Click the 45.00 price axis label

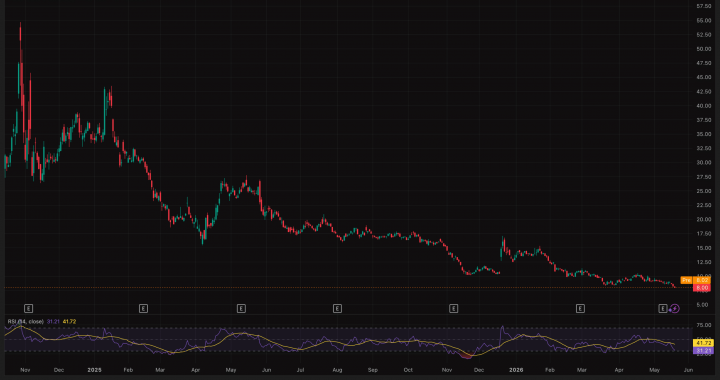(704, 78)
